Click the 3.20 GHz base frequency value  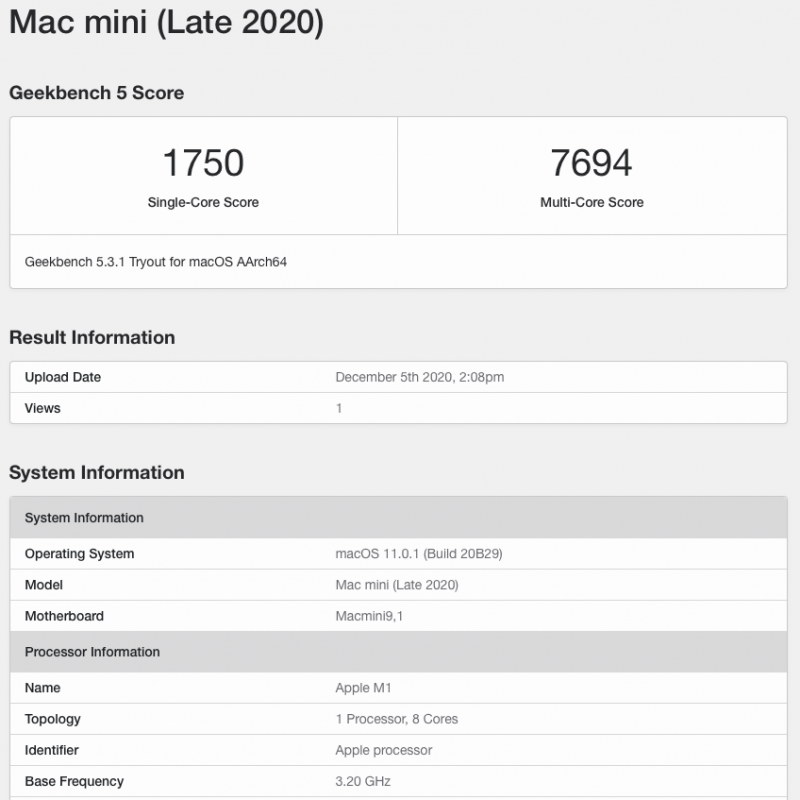pyautogui.click(x=363, y=781)
